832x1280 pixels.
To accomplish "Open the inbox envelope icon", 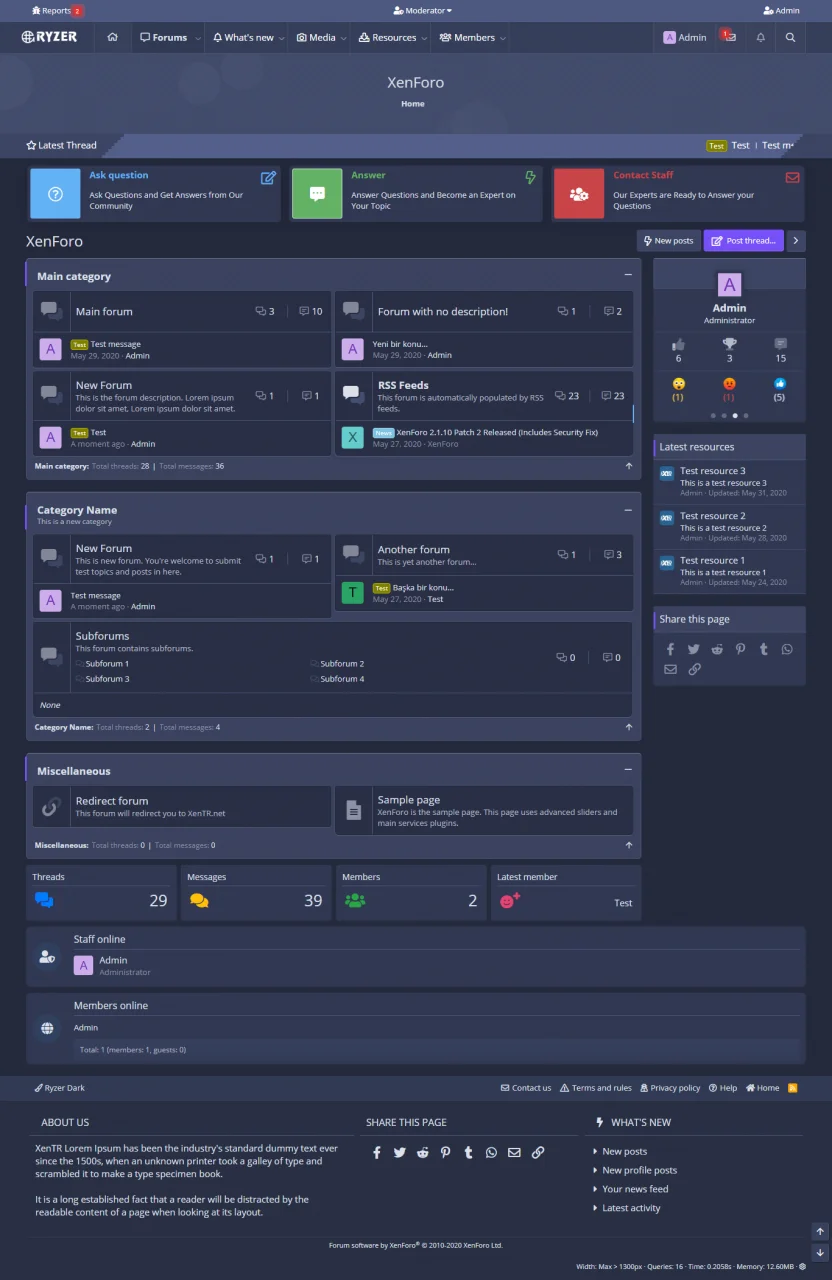I will click(730, 38).
